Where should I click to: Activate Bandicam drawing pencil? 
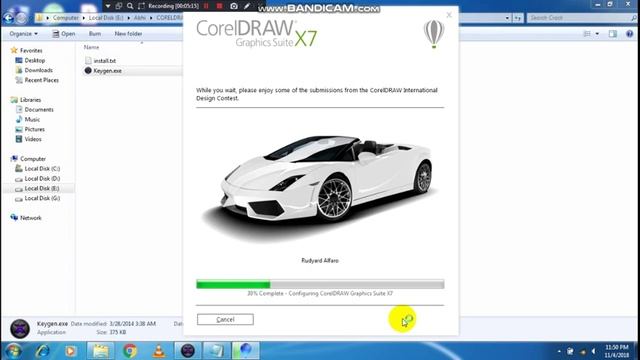click(247, 6)
